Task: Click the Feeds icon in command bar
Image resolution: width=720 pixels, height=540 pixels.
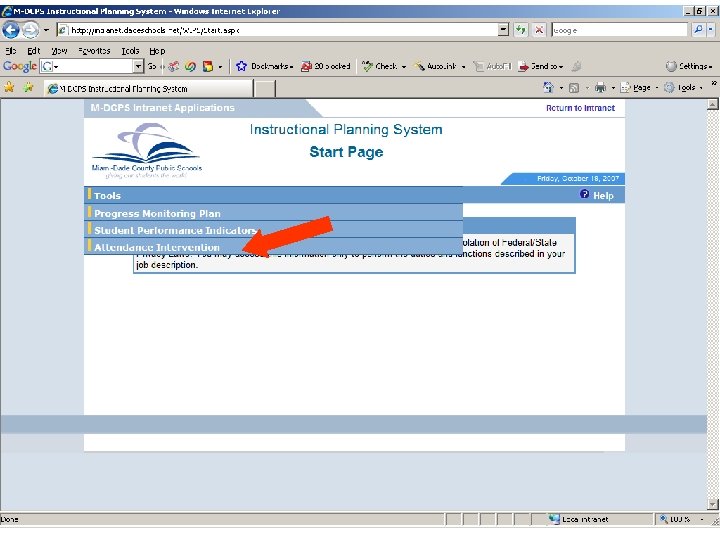Action: (574, 88)
